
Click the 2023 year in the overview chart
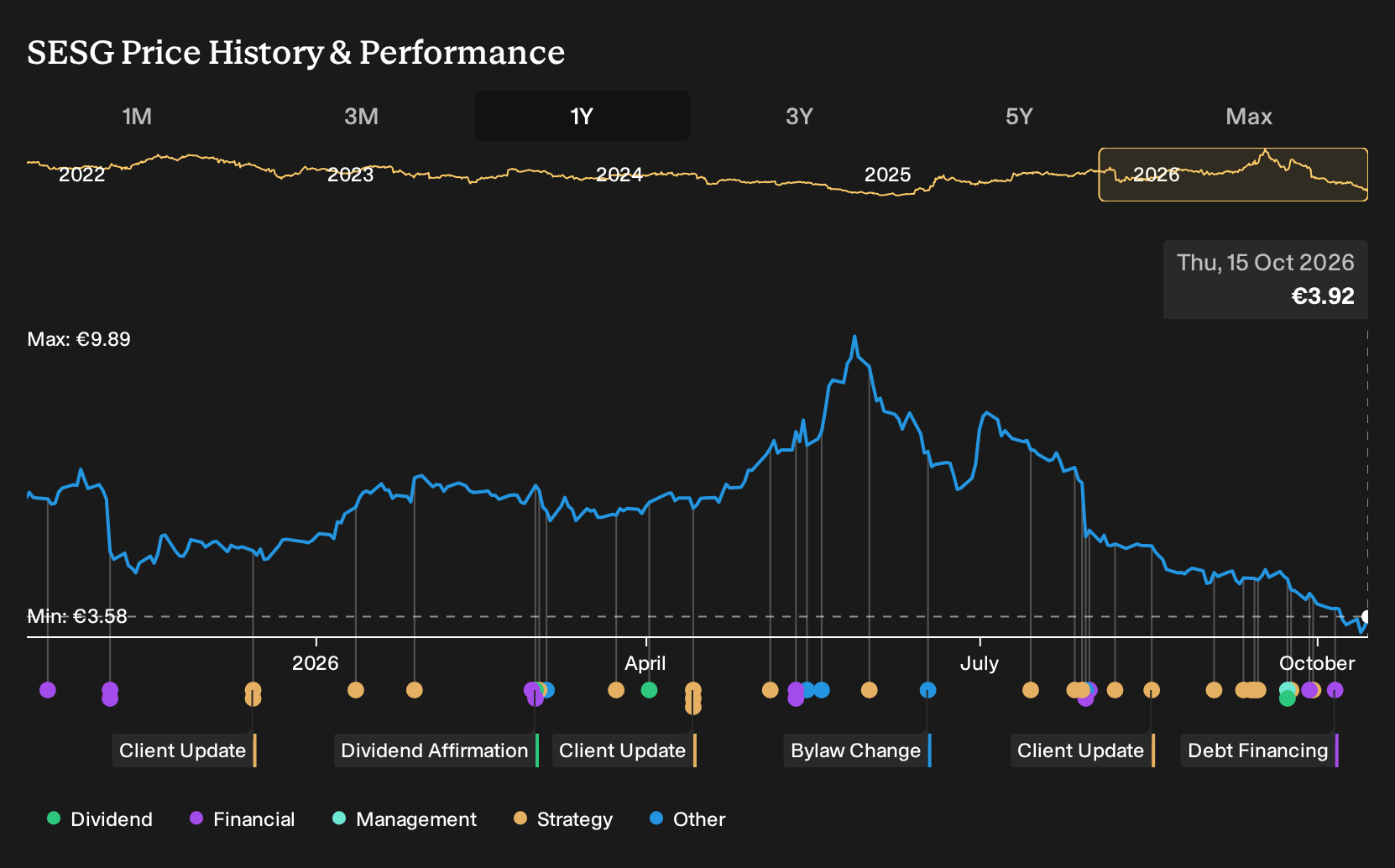coord(350,175)
